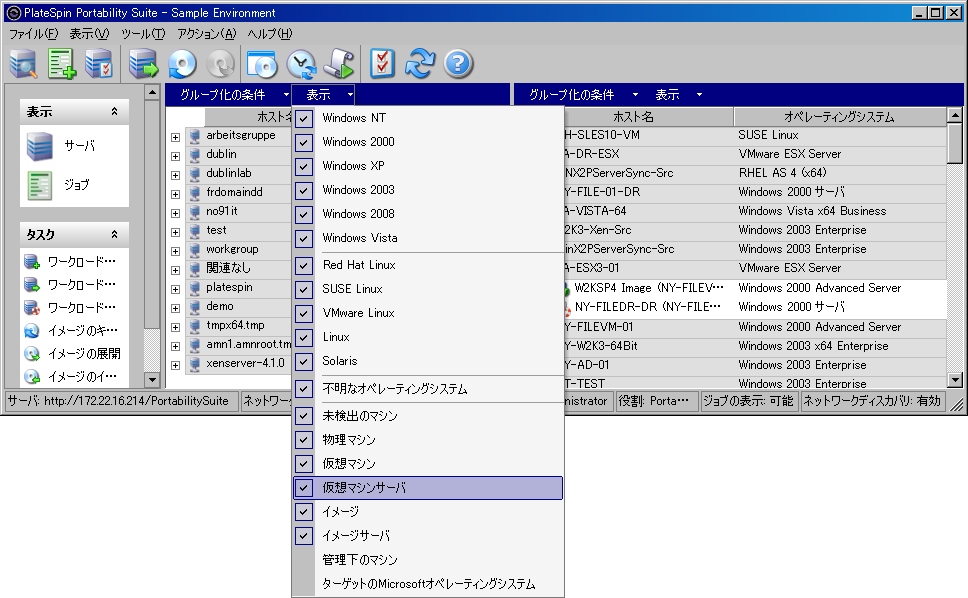This screenshot has width=968, height=598.
Task: Collapse the 表示 sidebar section
Action: coord(114,112)
